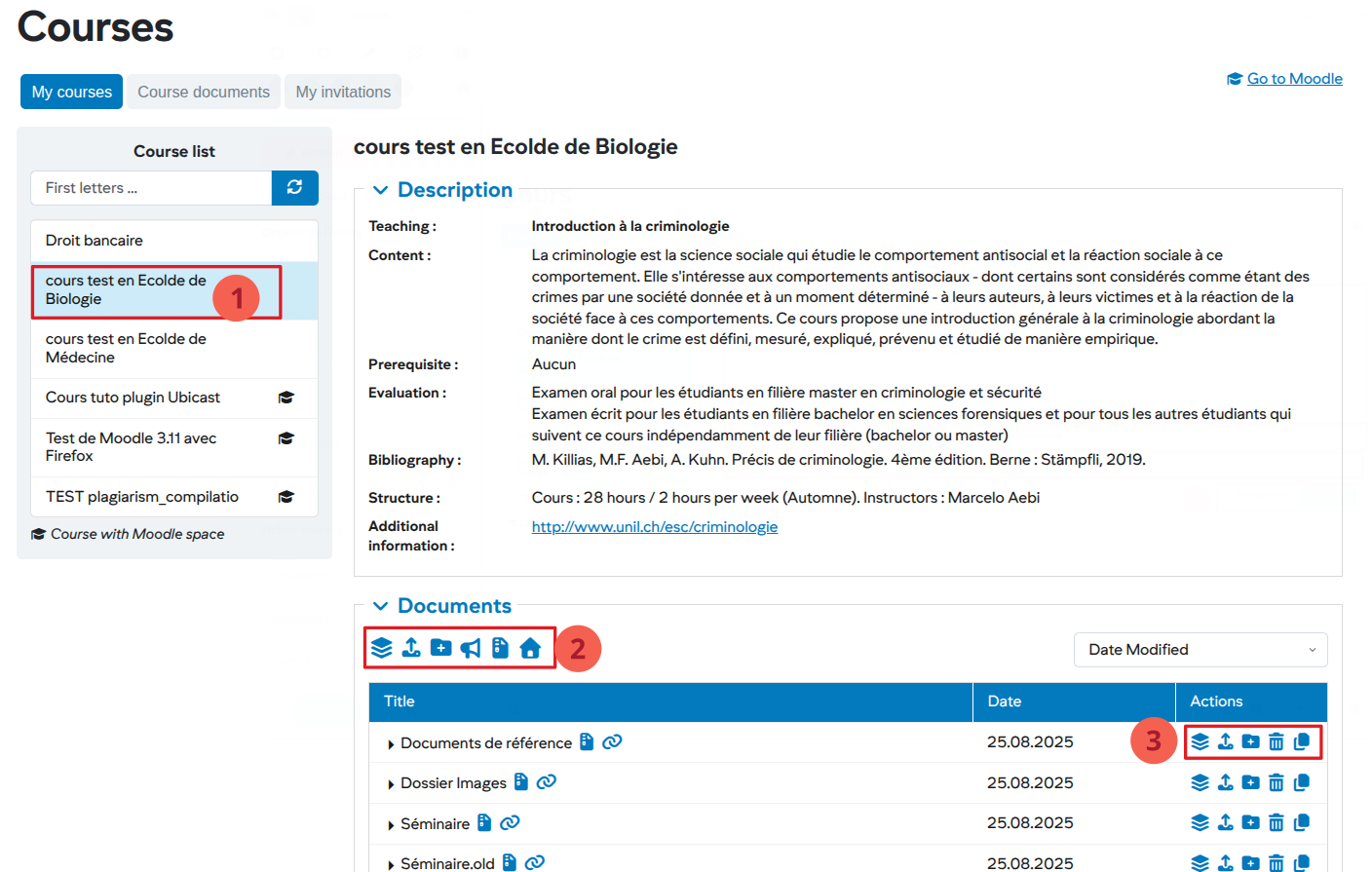This screenshot has width=1372, height=872.
Task: Open the My invitations tab
Action: [x=343, y=92]
